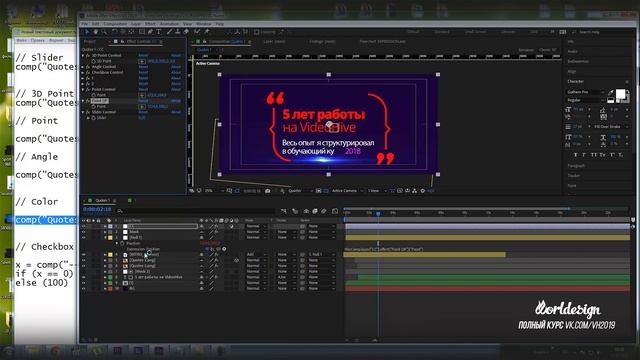
Task: Toggle visibility of BG layer 10
Action: coord(84,289)
